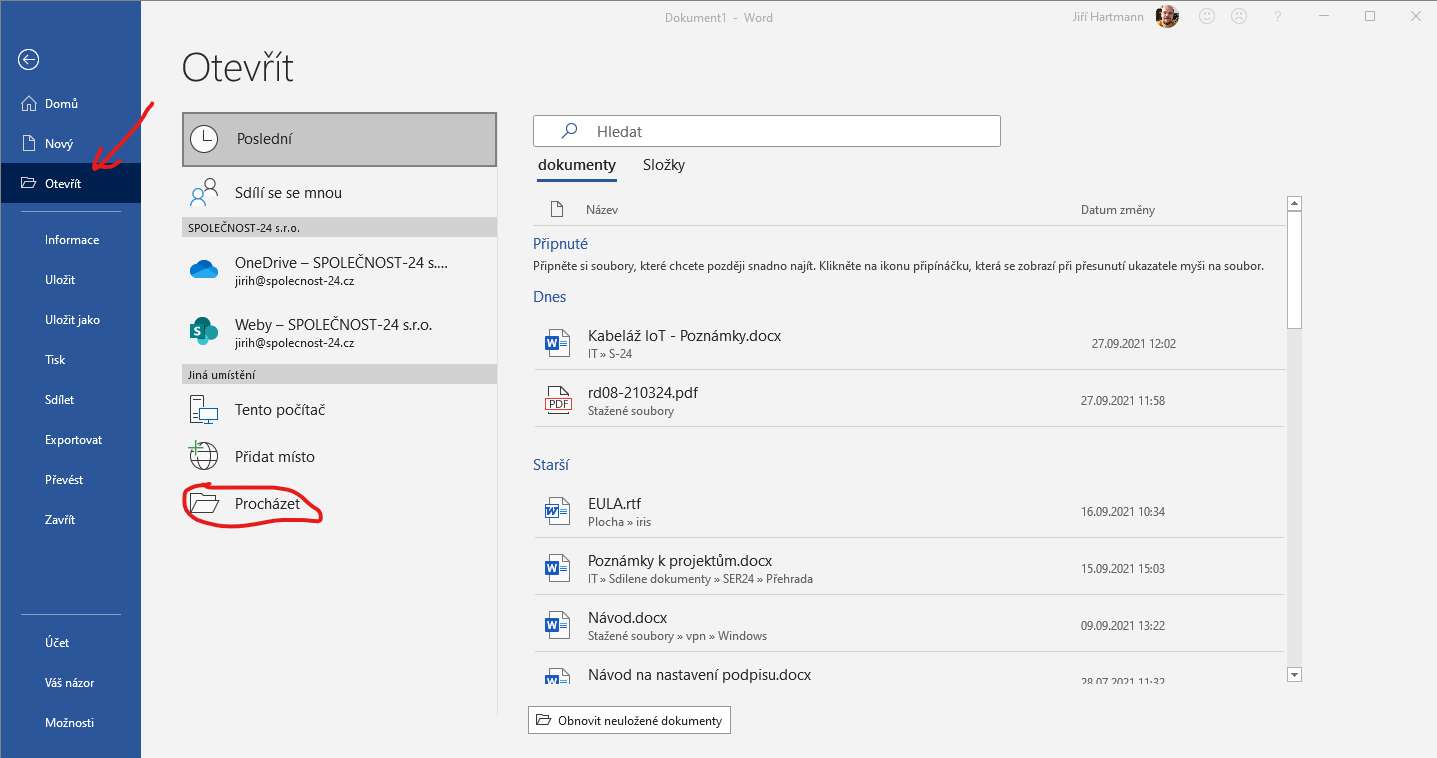Click the Starší group heading
This screenshot has height=758, width=1437.
coord(551,465)
